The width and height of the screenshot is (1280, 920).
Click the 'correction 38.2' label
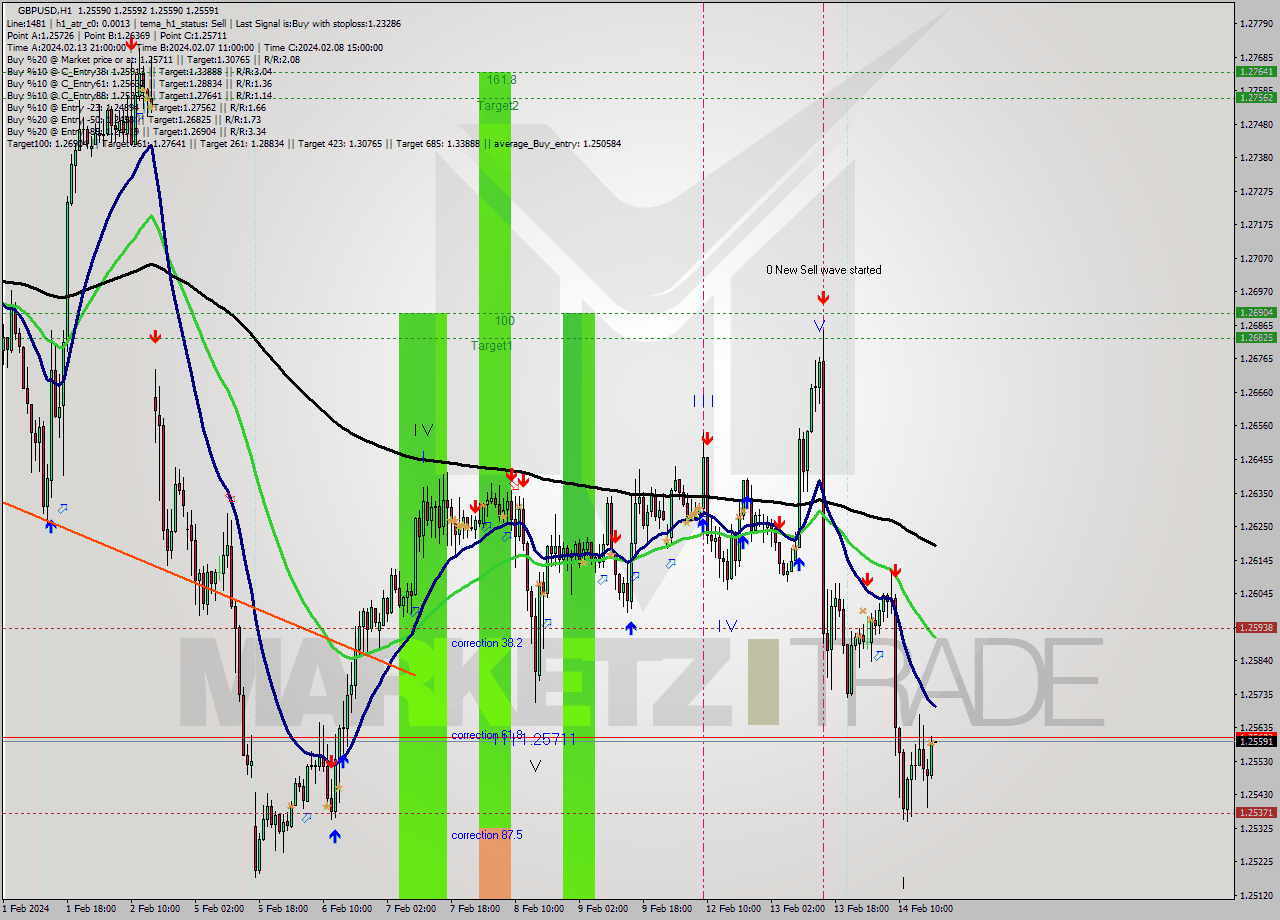coord(487,643)
